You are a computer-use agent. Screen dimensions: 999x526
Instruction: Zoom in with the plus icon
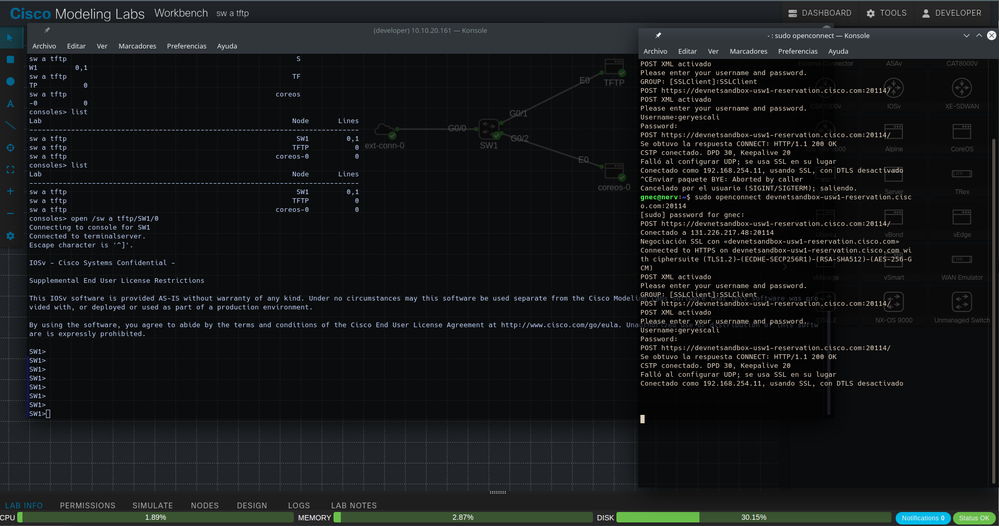[x=10, y=191]
